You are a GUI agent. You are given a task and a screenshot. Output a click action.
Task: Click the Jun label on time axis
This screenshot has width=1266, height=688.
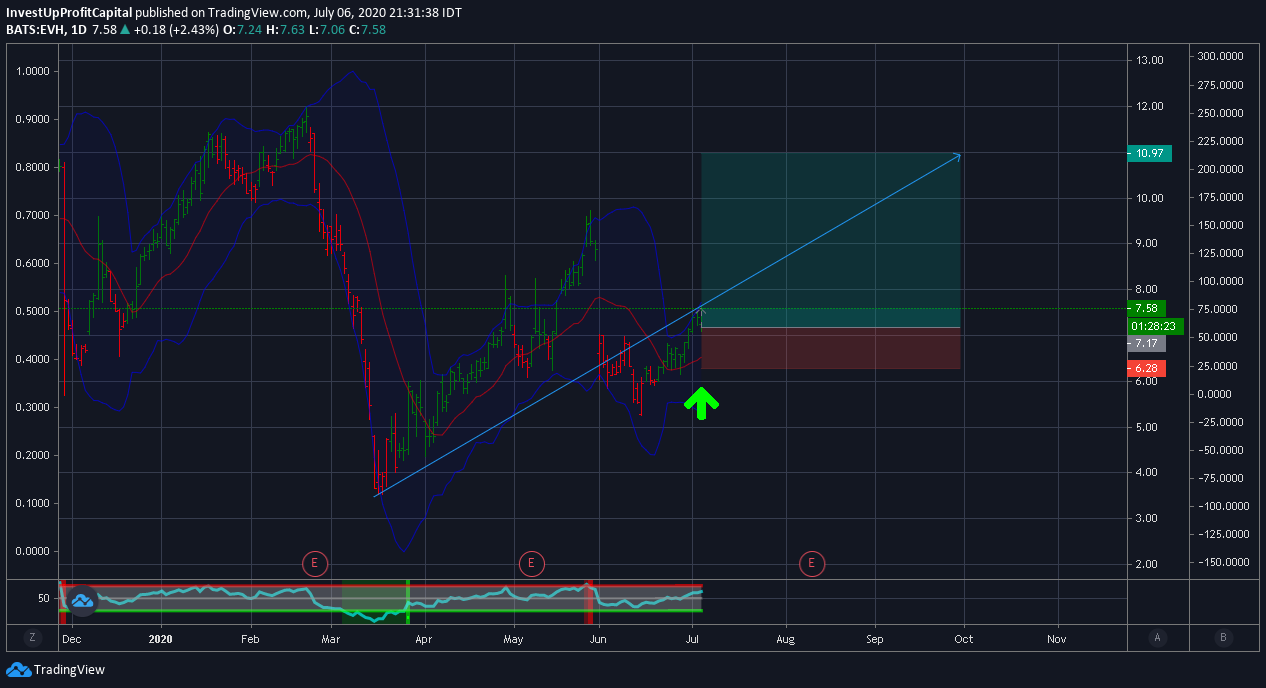coord(598,638)
